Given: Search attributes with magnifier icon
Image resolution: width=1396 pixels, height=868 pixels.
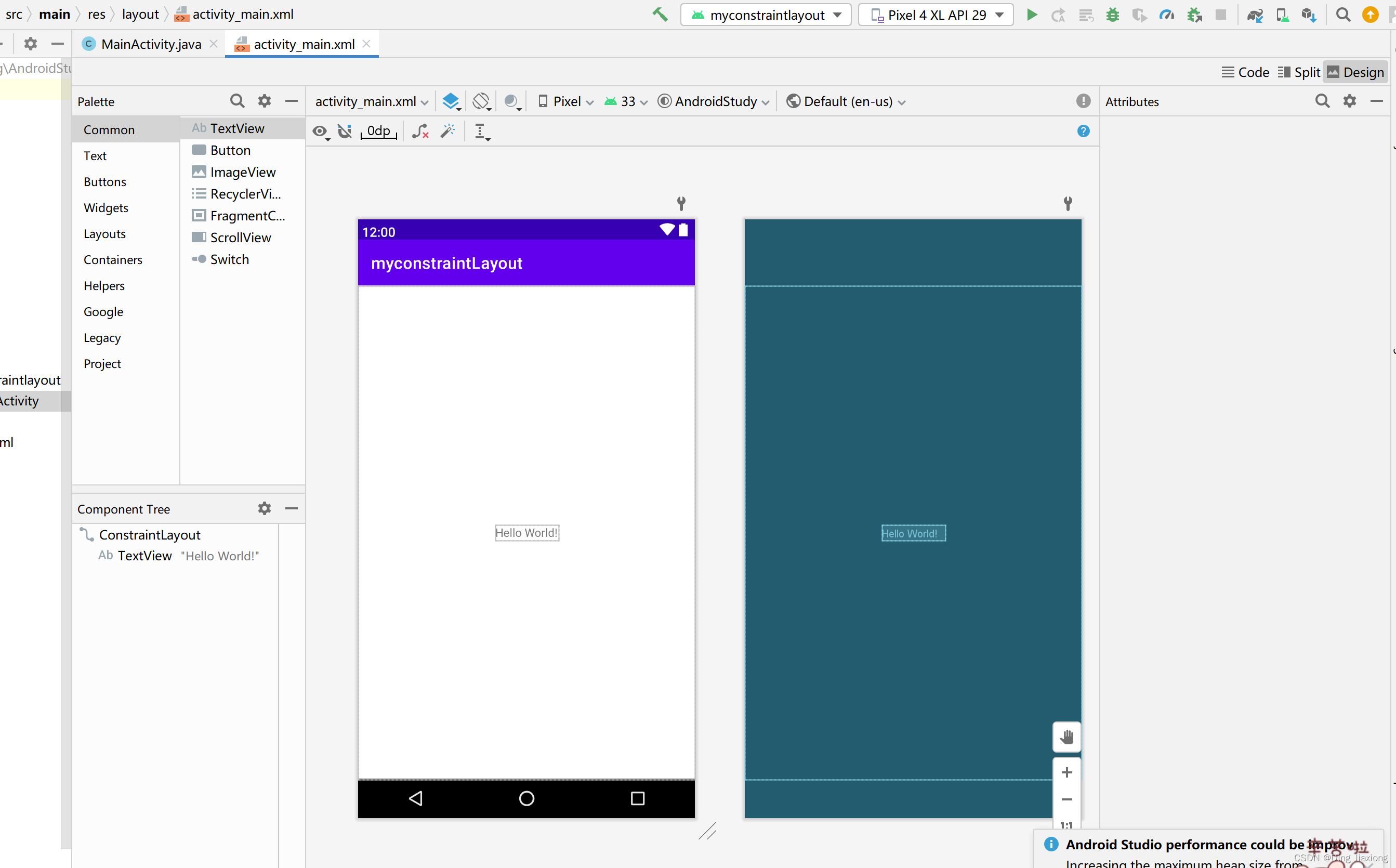Looking at the screenshot, I should click(x=1323, y=101).
